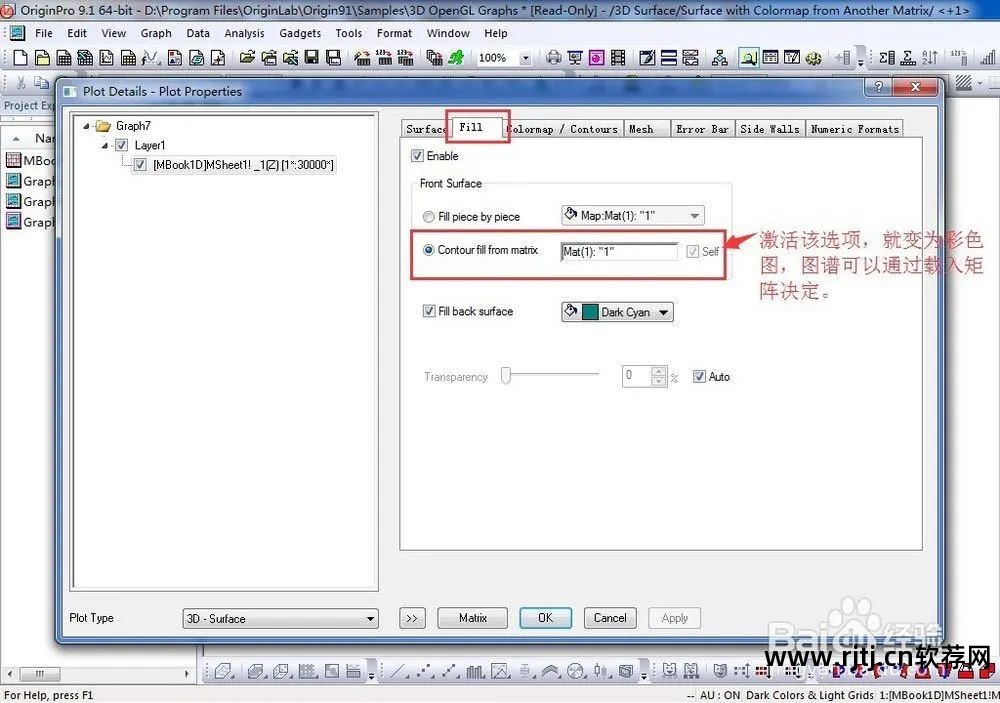1000x703 pixels.
Task: Click the Save Template icon
Action: pos(334,58)
